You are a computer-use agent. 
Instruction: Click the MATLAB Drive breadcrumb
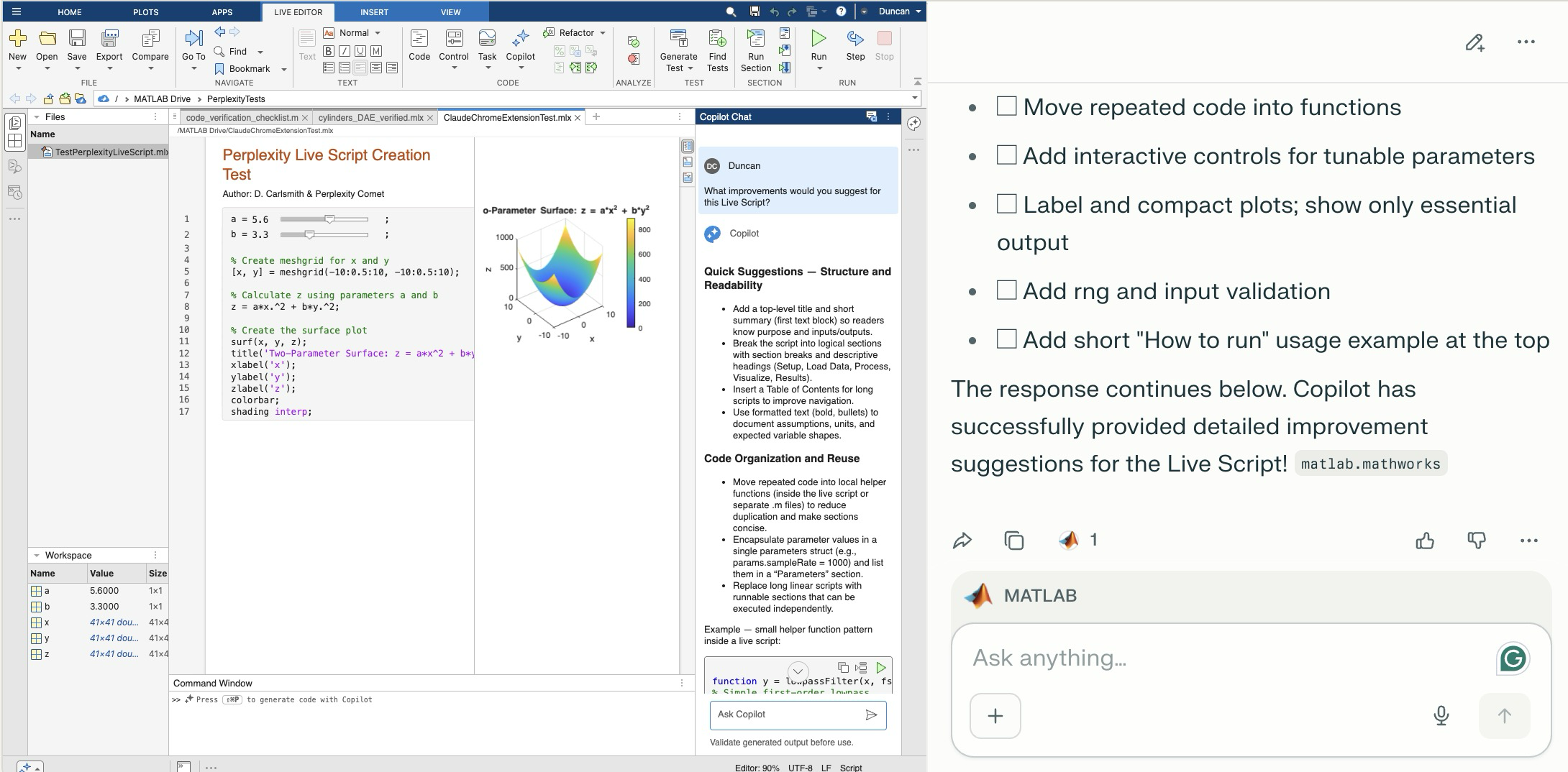162,98
